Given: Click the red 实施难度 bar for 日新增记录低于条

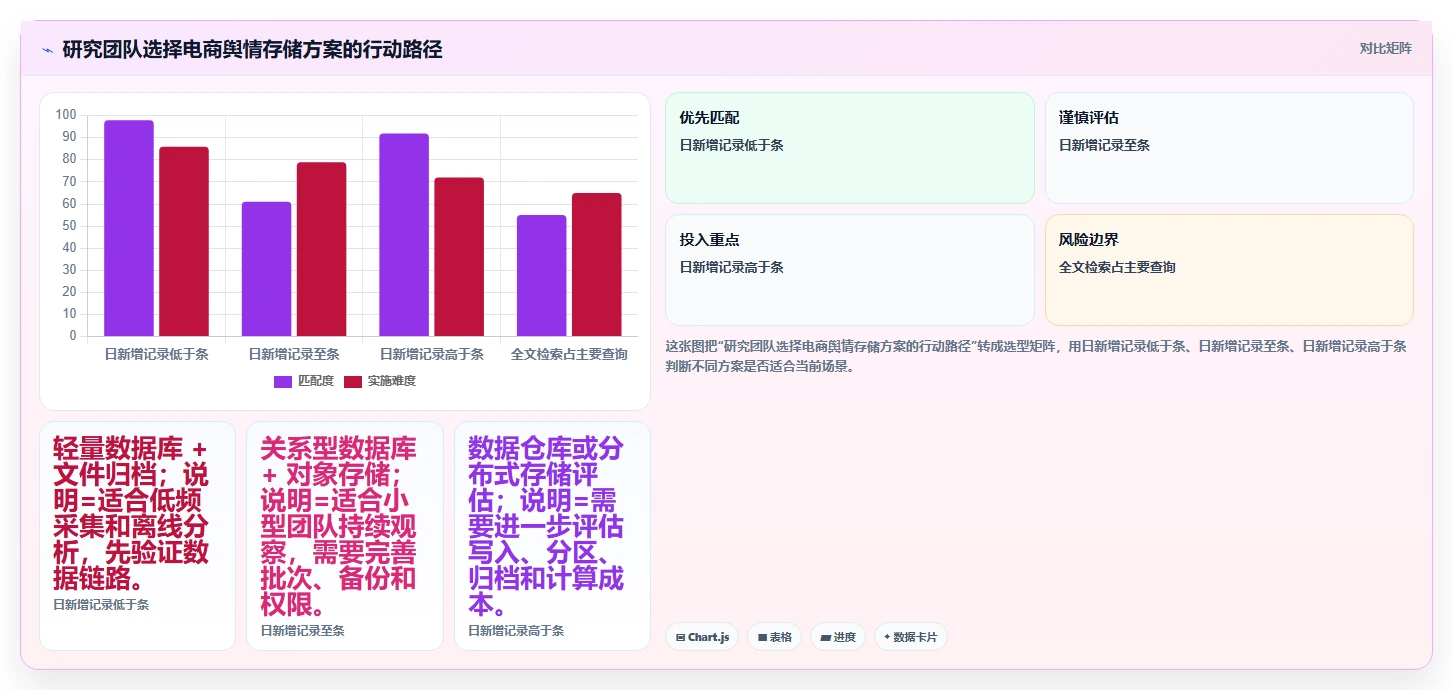Looking at the screenshot, I should click(184, 241).
